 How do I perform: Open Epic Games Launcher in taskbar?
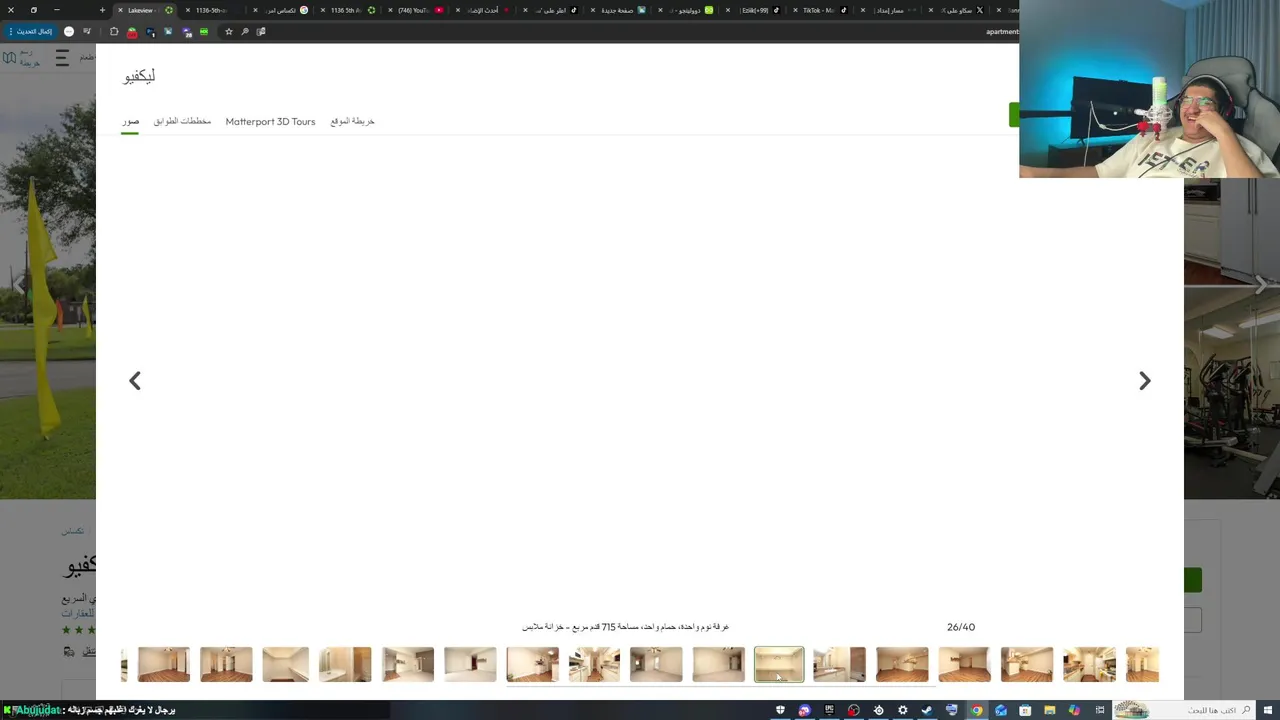pyautogui.click(x=829, y=710)
